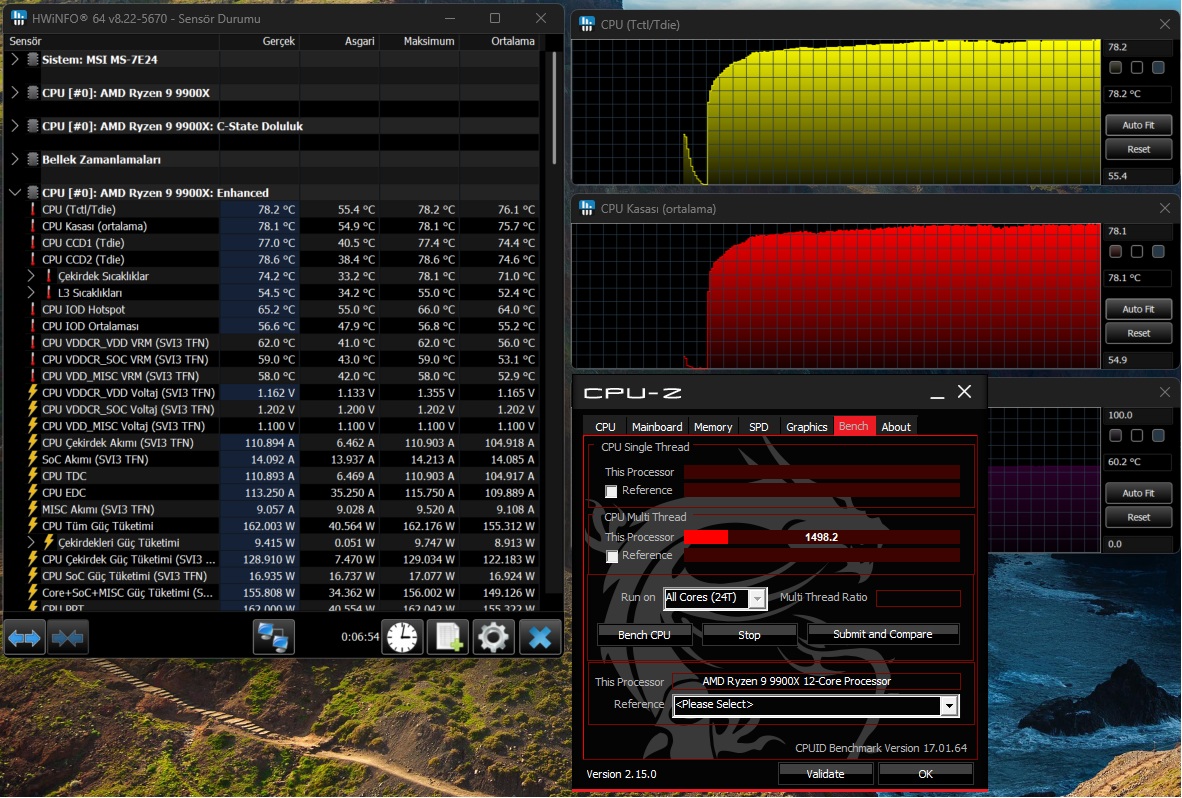Start logging with the document-plus icon
This screenshot has width=1182, height=798.
point(448,637)
